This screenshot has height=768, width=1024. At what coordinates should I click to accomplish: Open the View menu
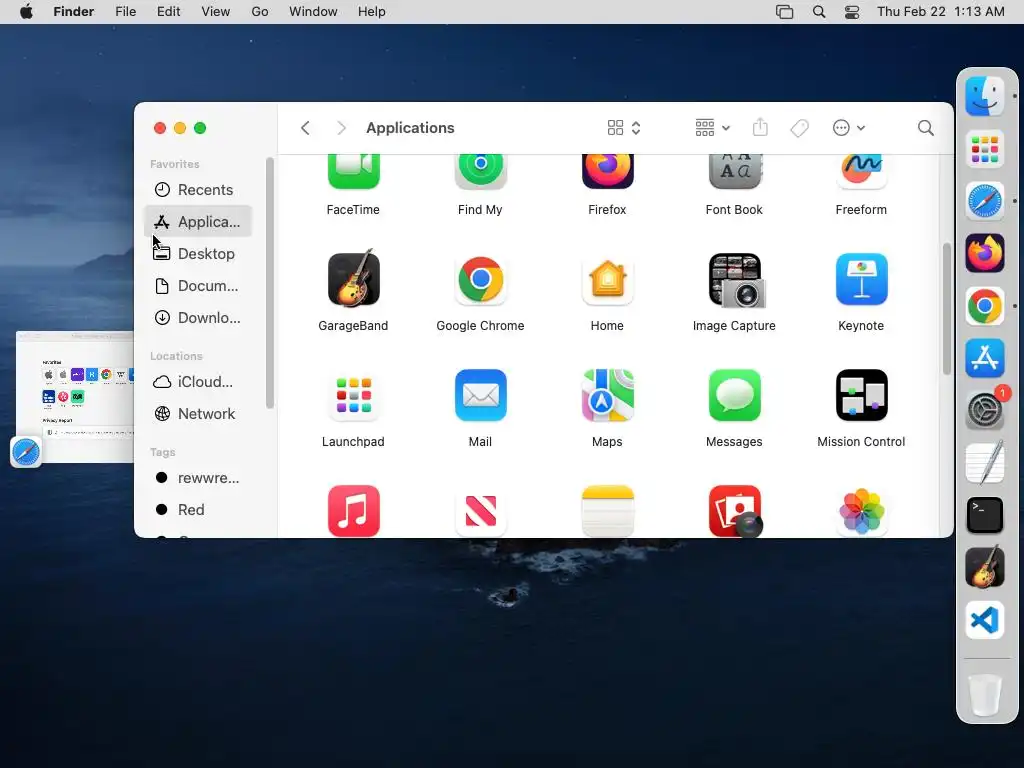216,12
